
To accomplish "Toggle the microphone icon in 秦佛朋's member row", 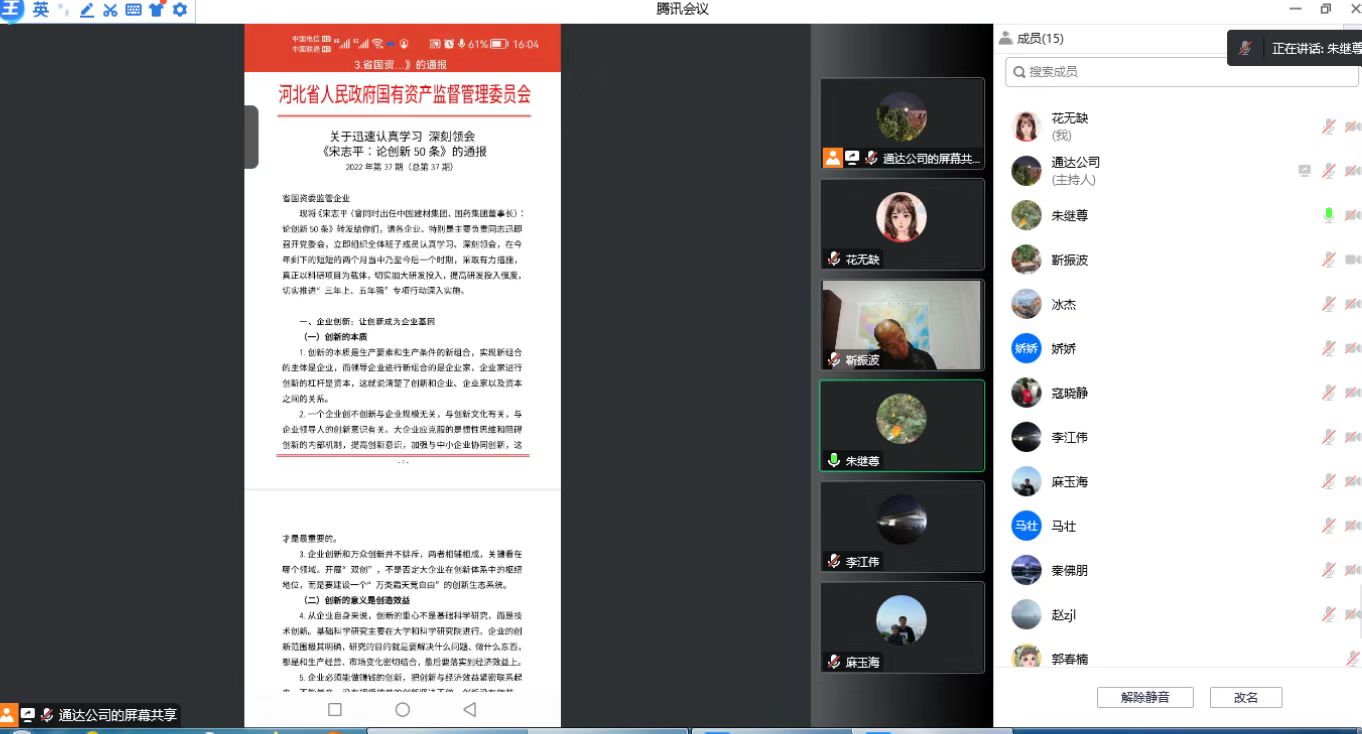I will (x=1328, y=570).
